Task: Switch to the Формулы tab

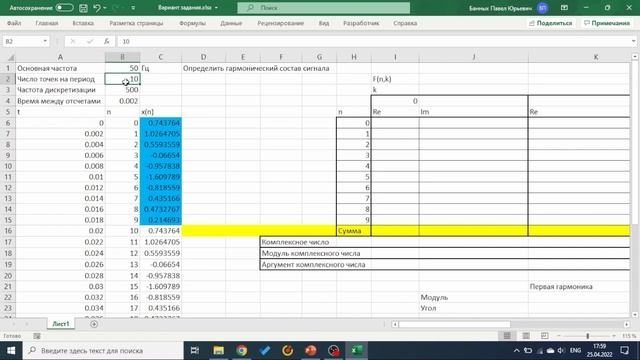Action: click(192, 23)
